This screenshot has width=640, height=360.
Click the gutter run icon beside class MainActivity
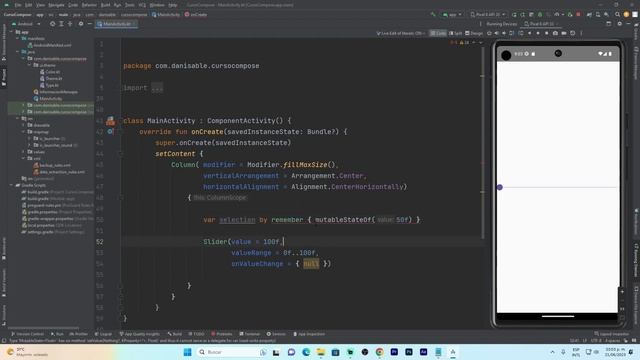(x=110, y=121)
